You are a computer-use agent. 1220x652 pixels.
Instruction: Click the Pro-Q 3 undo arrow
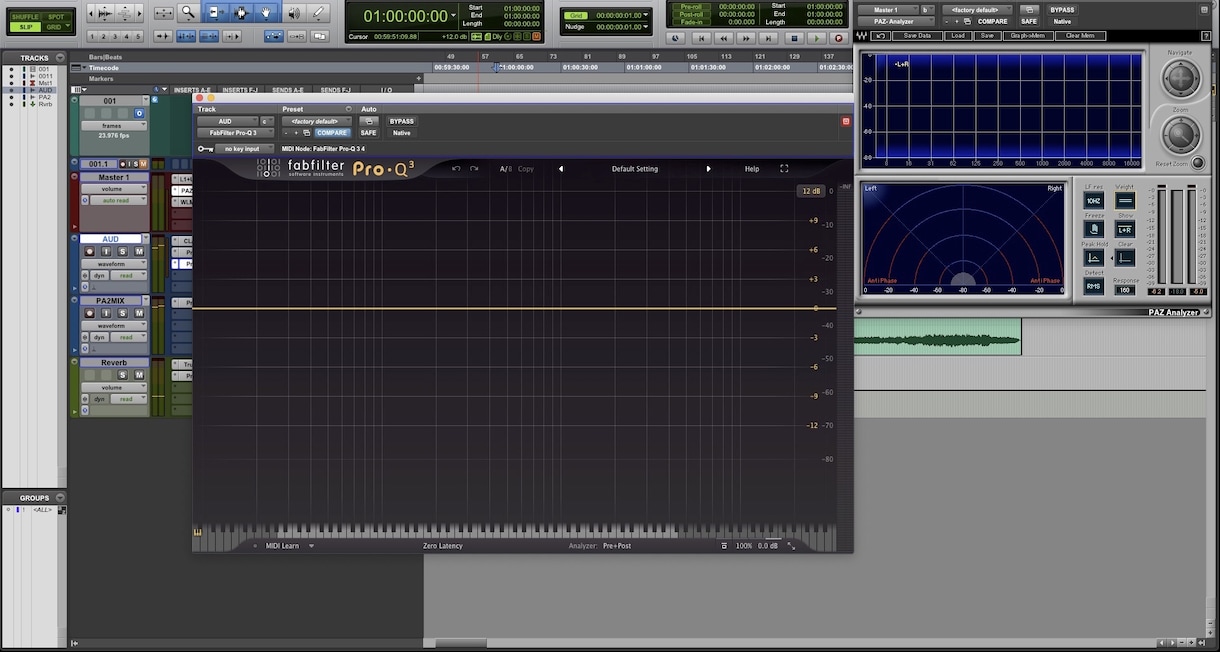(x=456, y=169)
